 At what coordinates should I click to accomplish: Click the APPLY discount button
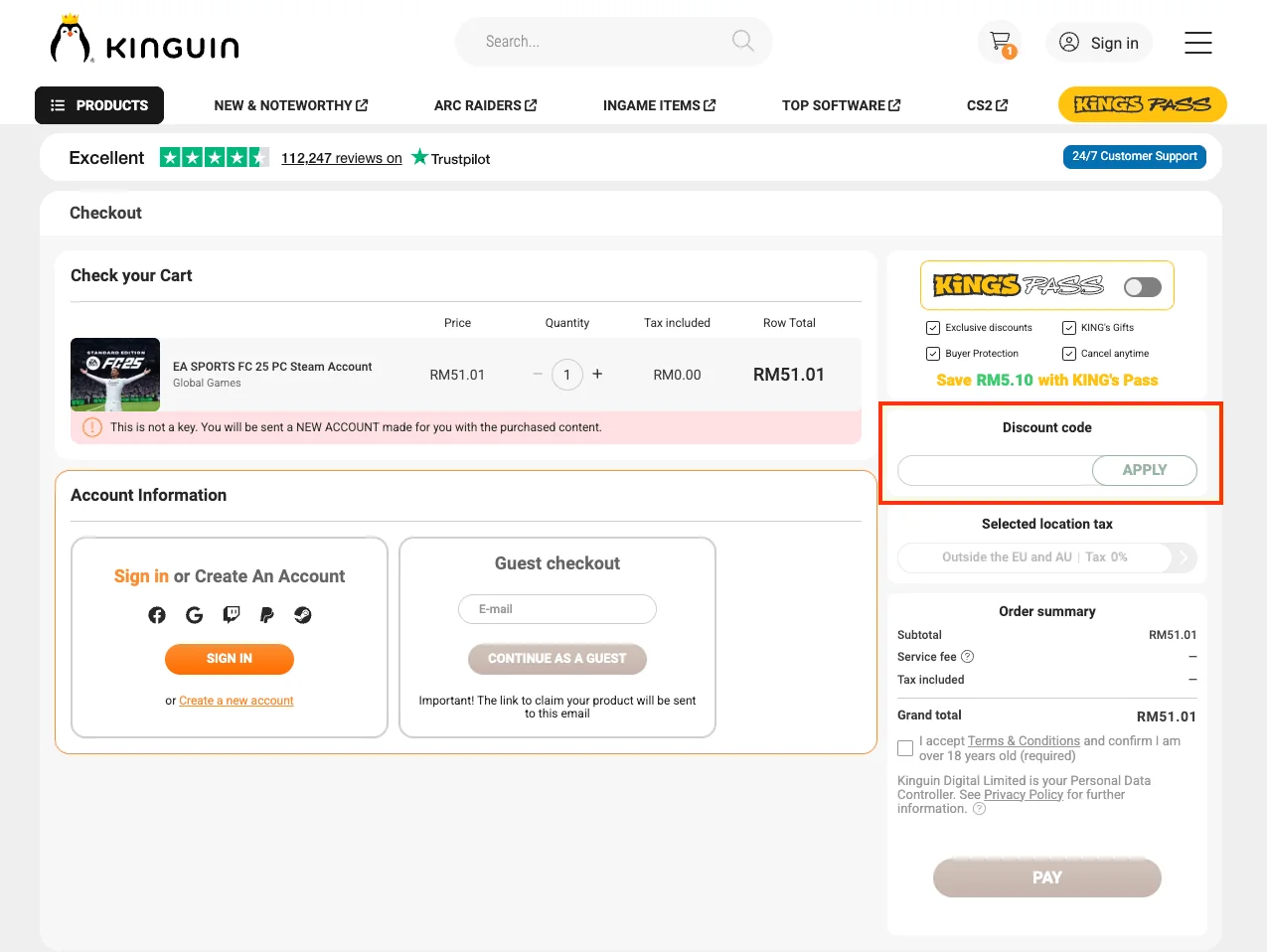click(1145, 470)
